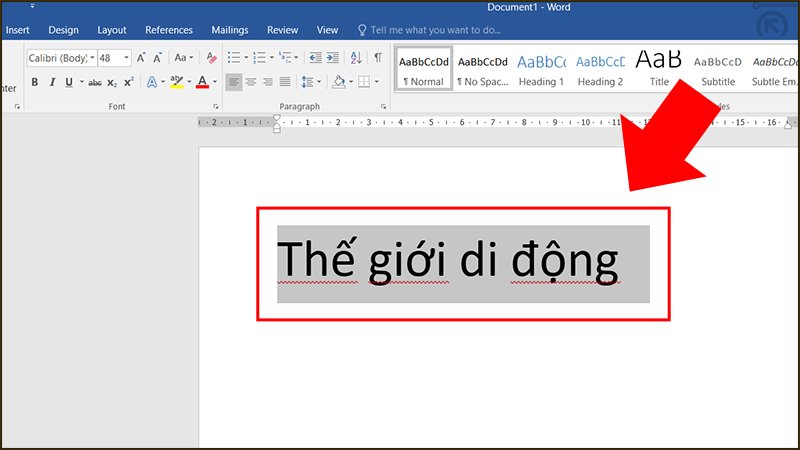The height and width of the screenshot is (450, 800).
Task: Open the References tab
Action: pos(169,30)
